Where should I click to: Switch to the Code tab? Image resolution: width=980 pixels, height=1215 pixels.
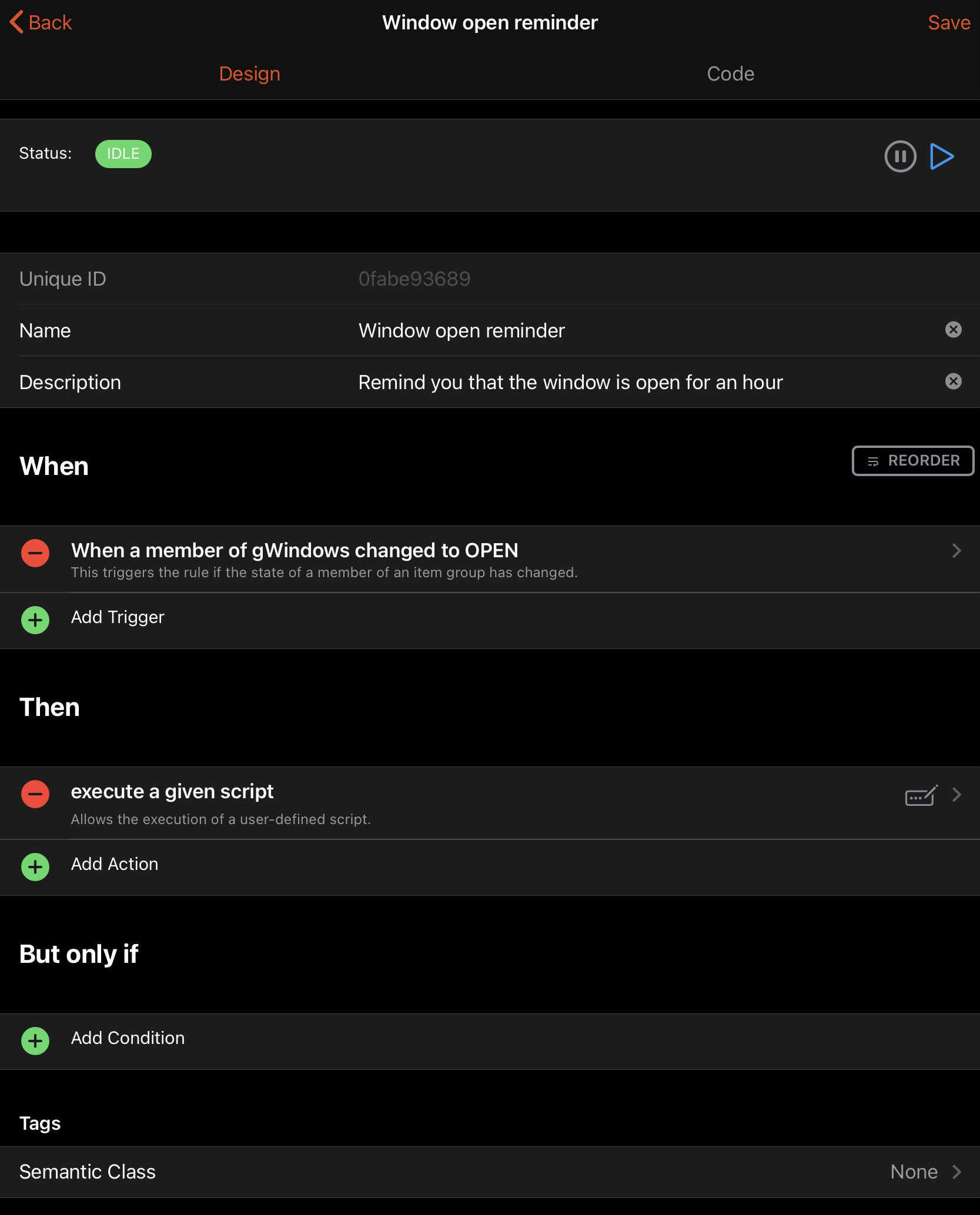pos(730,73)
